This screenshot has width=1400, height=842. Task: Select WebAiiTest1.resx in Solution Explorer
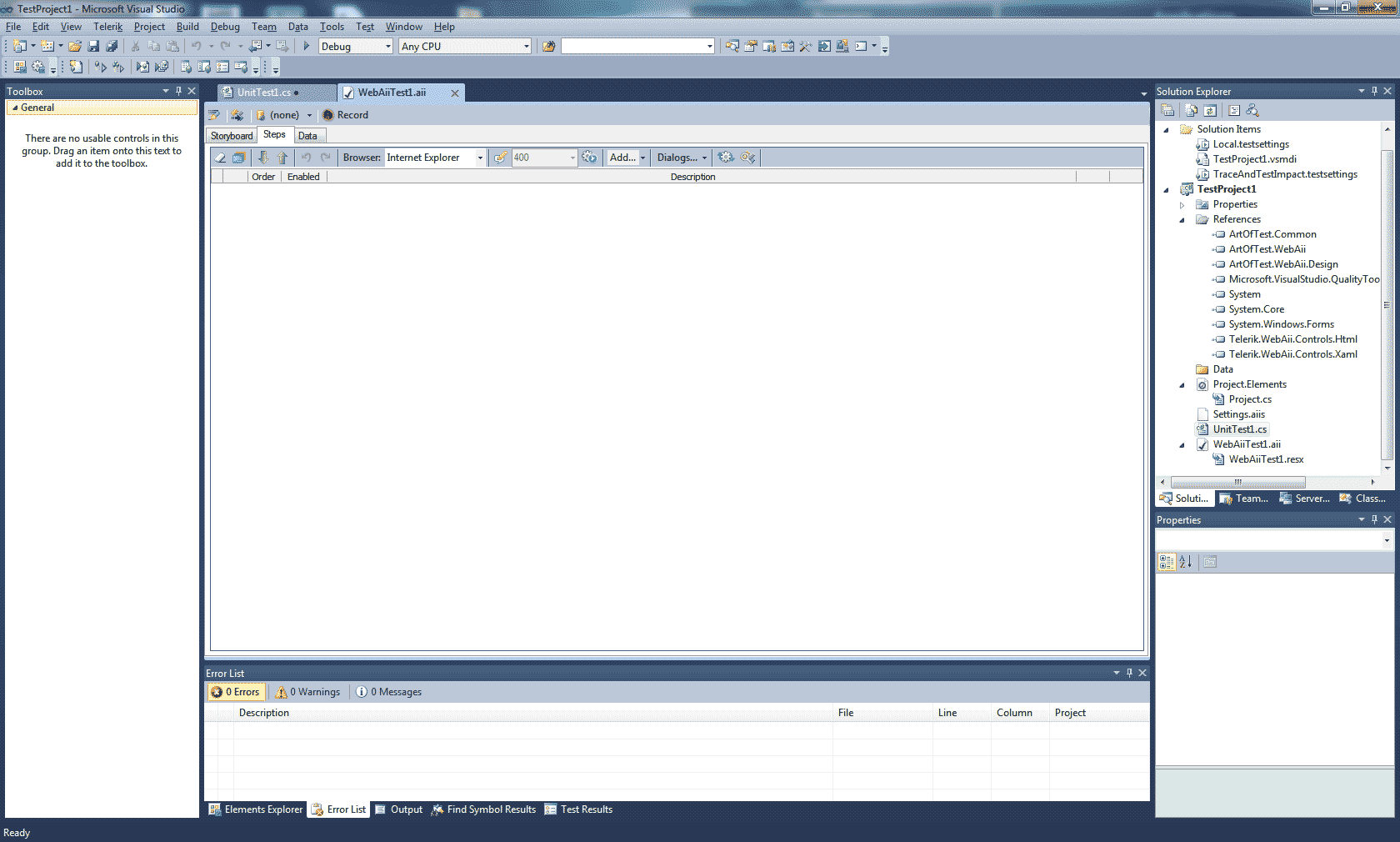tap(1266, 459)
